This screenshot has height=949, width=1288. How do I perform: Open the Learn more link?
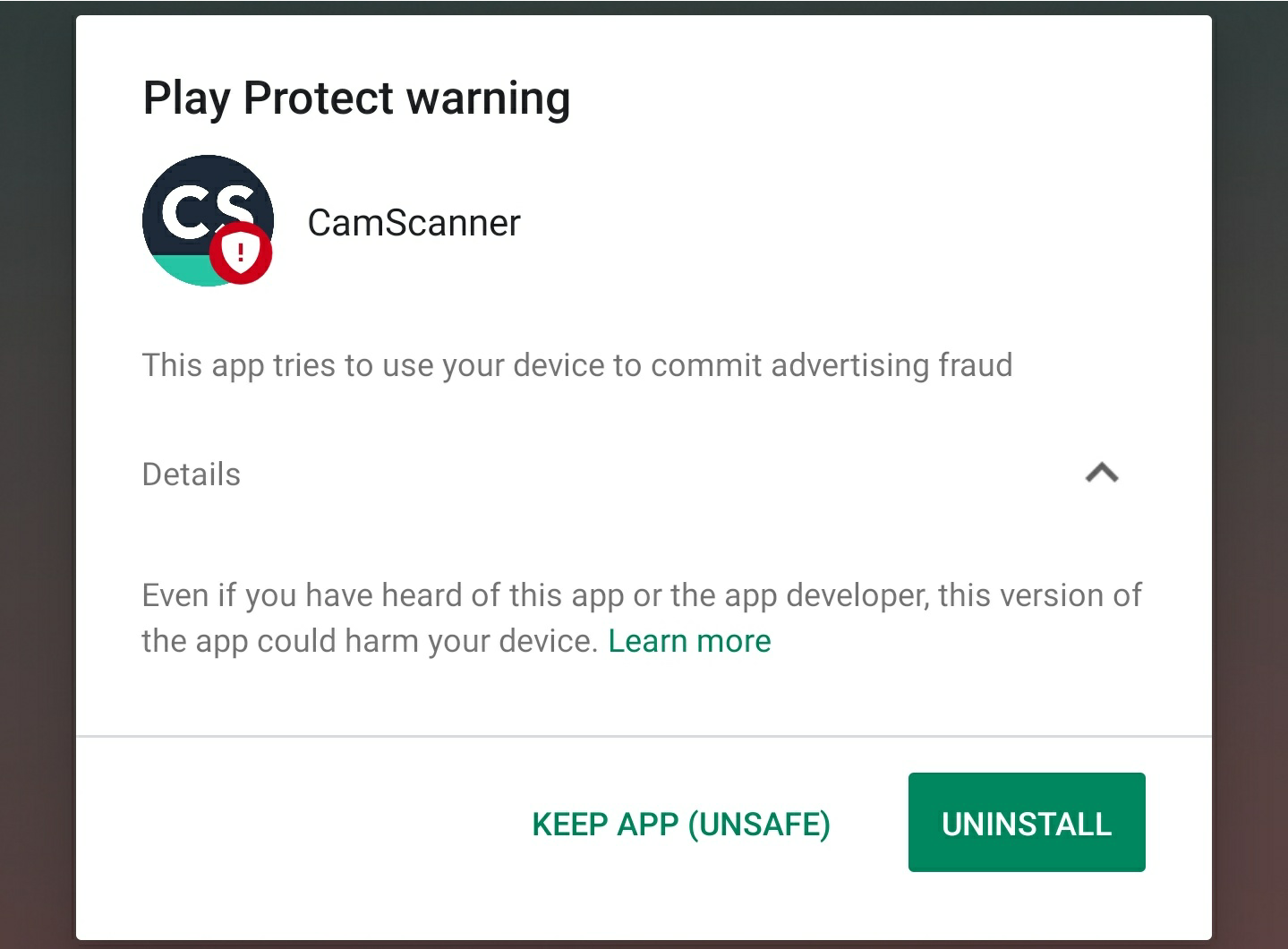coord(689,641)
